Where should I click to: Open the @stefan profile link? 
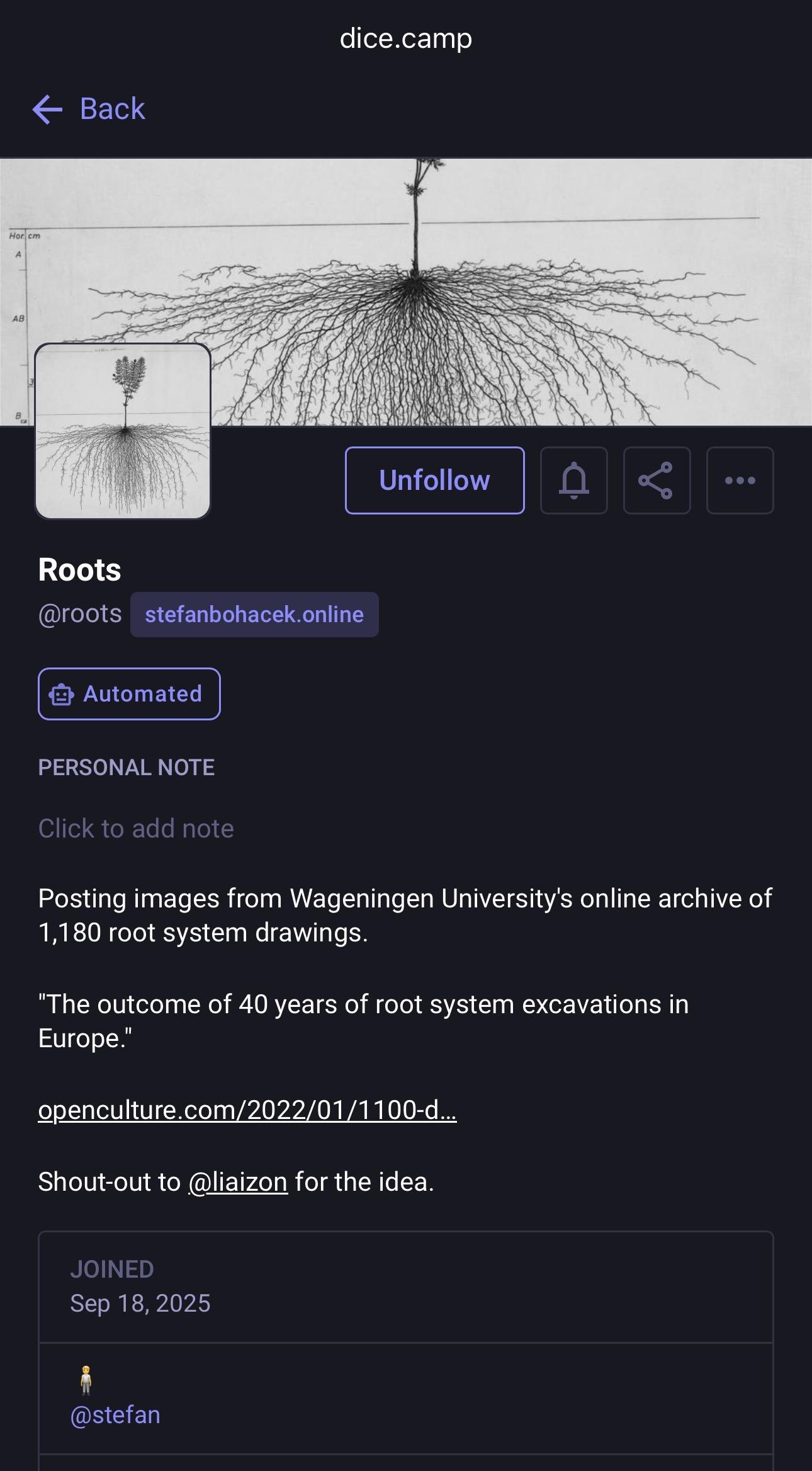[x=115, y=1415]
